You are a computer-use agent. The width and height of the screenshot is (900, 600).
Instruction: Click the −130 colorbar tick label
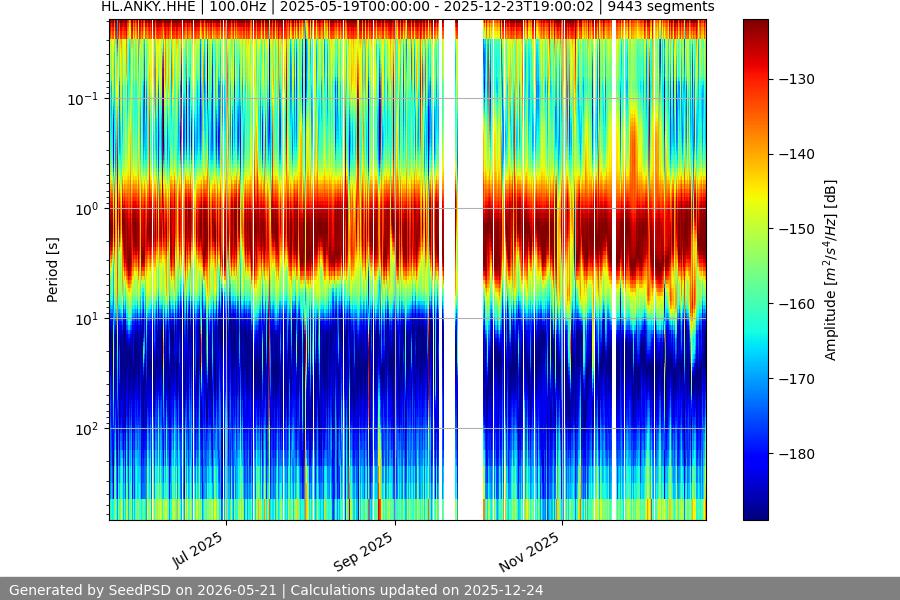click(797, 79)
